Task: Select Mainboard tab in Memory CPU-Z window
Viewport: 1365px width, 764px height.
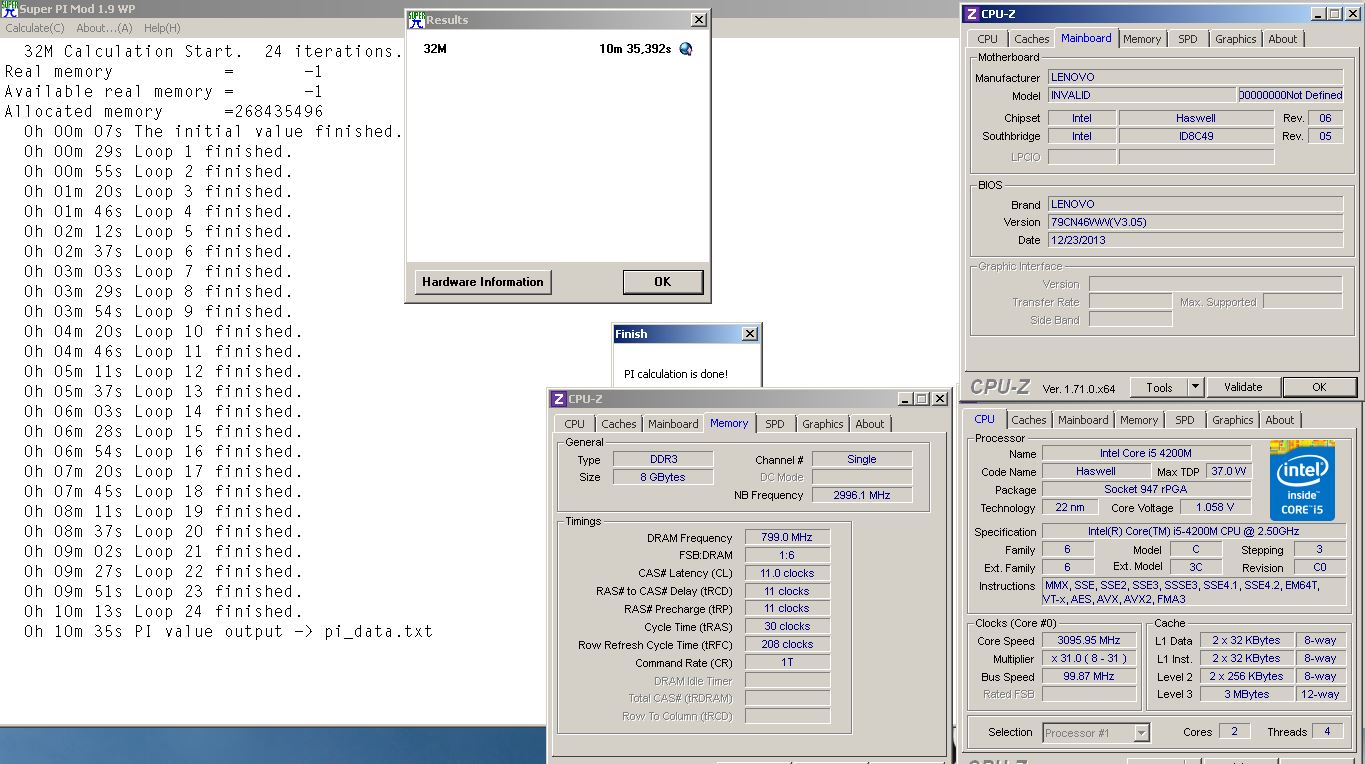Action: coord(673,424)
